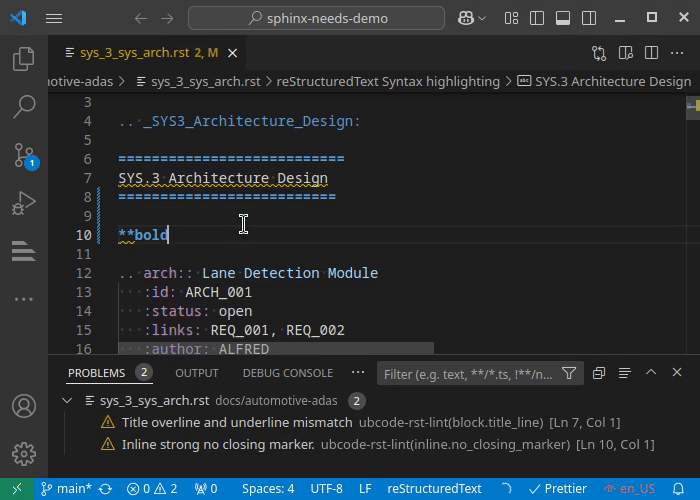Click the filter icon in Problems panel

click(x=569, y=373)
